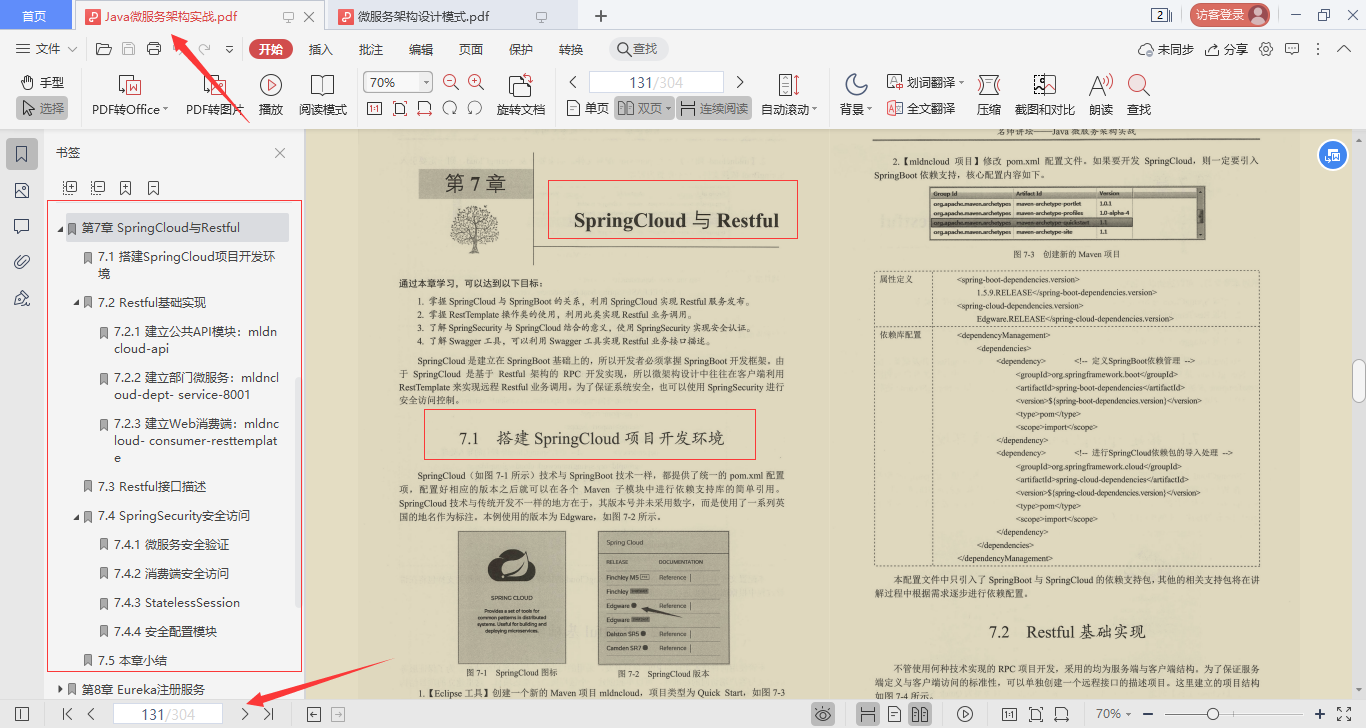Viewport: 1366px width, 728px height.
Task: Set actual size 1:1 in ribbon
Action: (375, 108)
